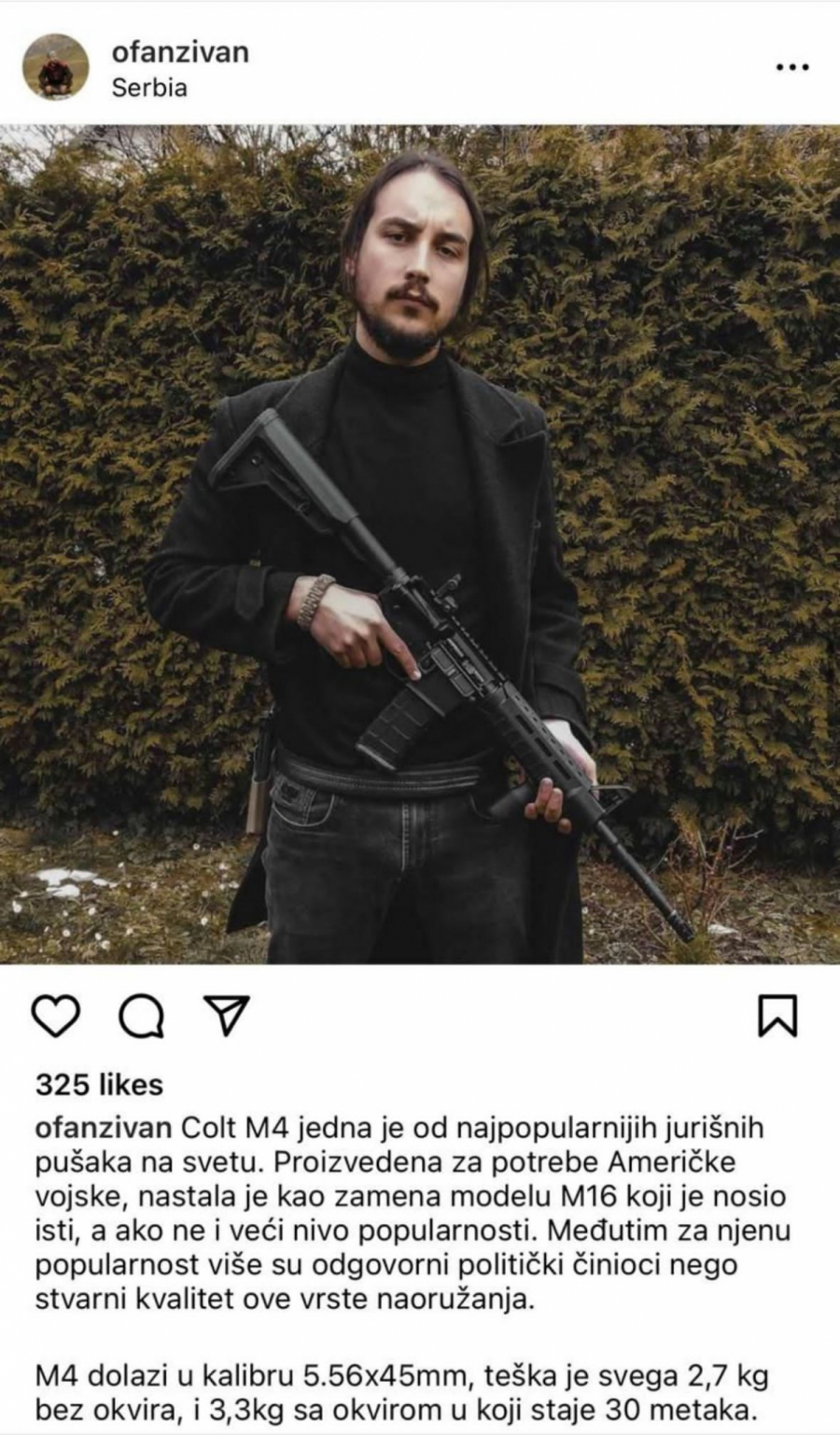Toggle the saved bookmark state
This screenshot has height=1435, width=840.
[x=777, y=1016]
